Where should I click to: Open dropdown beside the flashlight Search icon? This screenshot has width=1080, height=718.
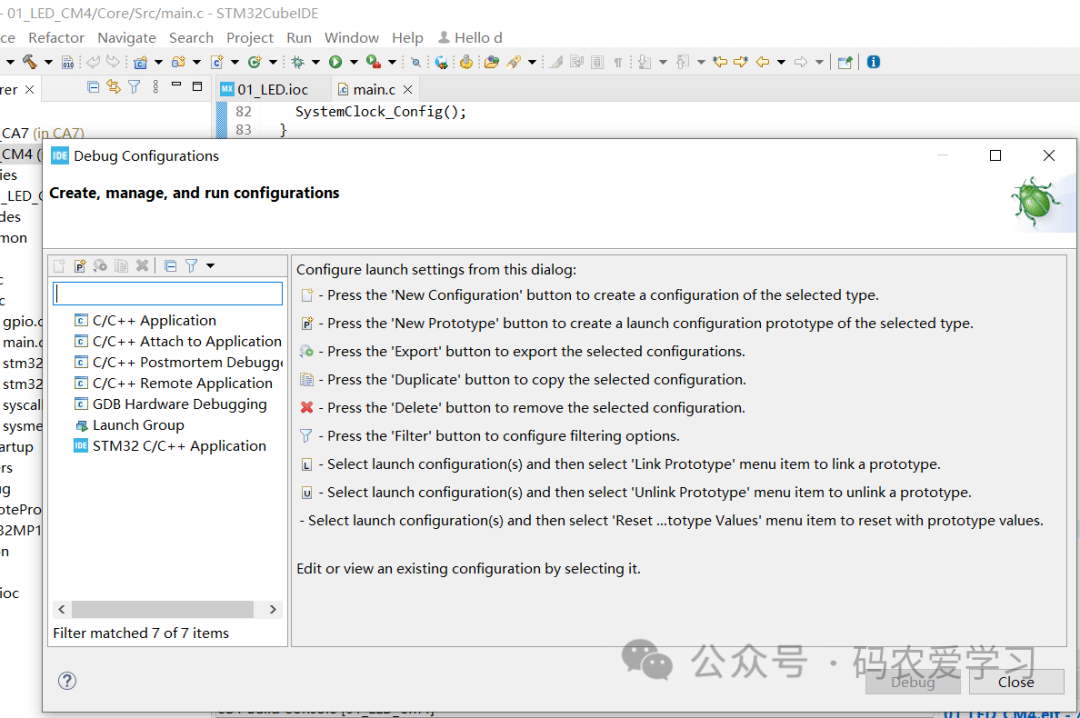532,62
